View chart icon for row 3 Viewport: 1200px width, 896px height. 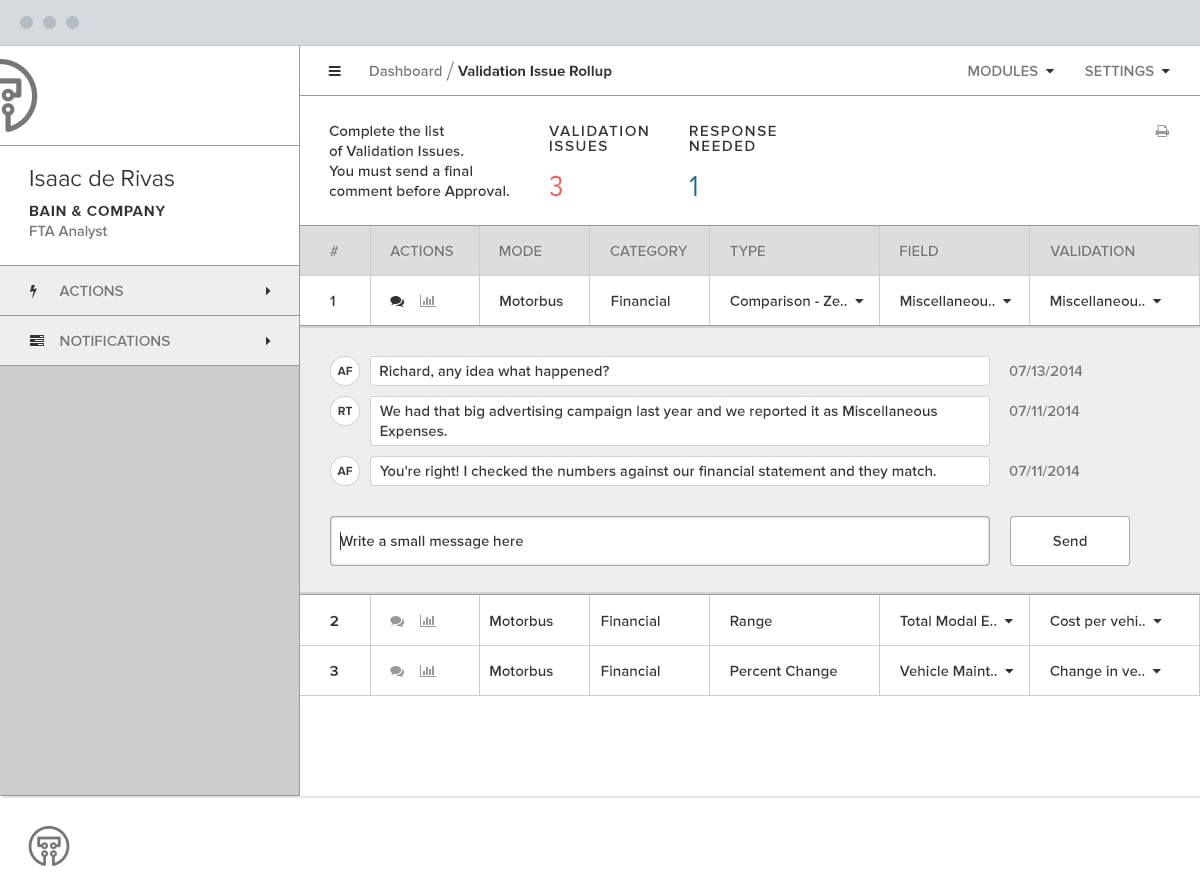pyautogui.click(x=428, y=671)
